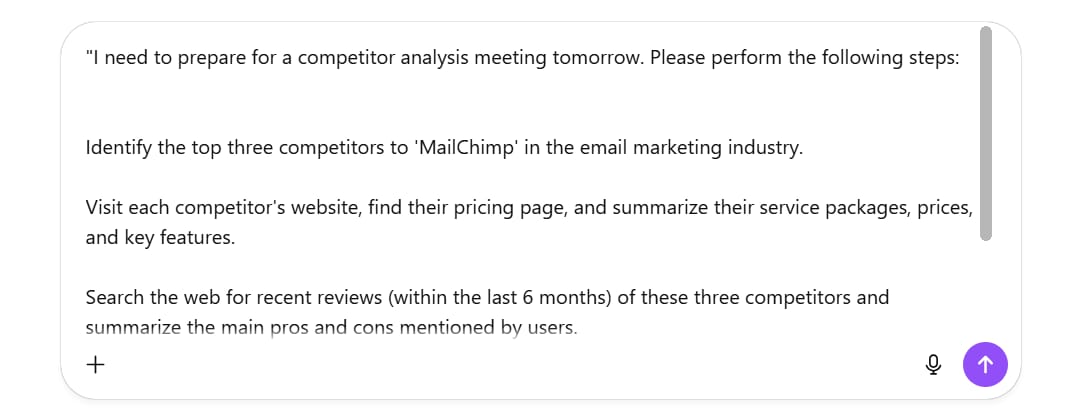The width and height of the screenshot is (1074, 414).
Task: Click the word 'tomorrow' in the first line
Action: (x=595, y=58)
